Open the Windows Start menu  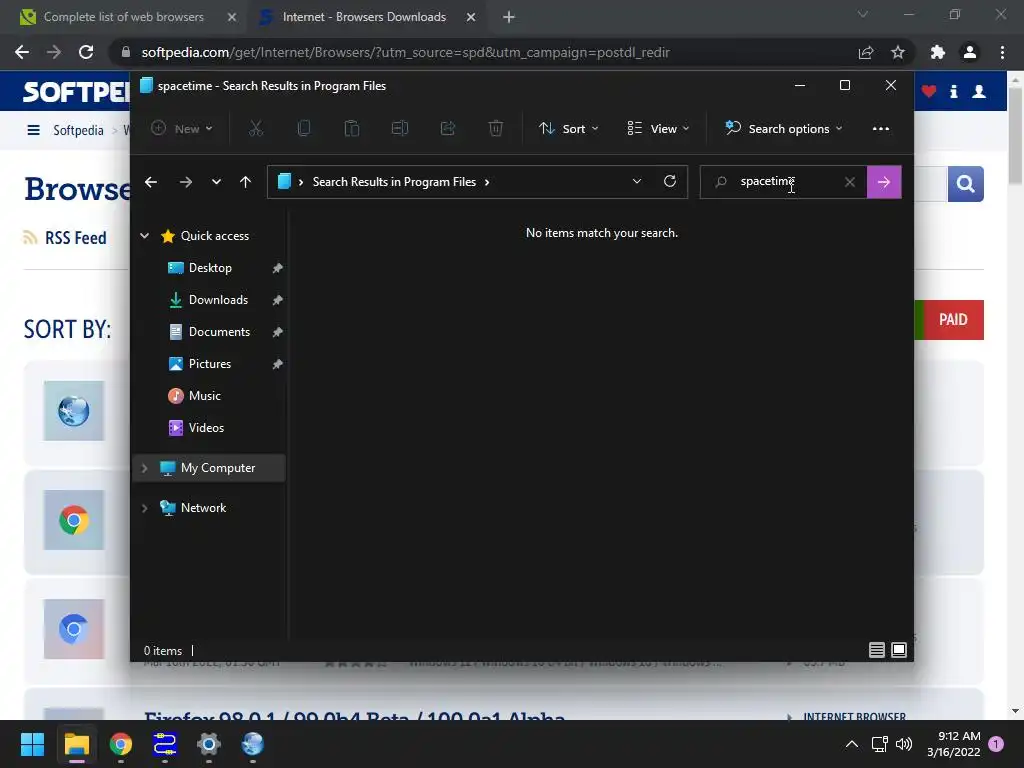32,744
